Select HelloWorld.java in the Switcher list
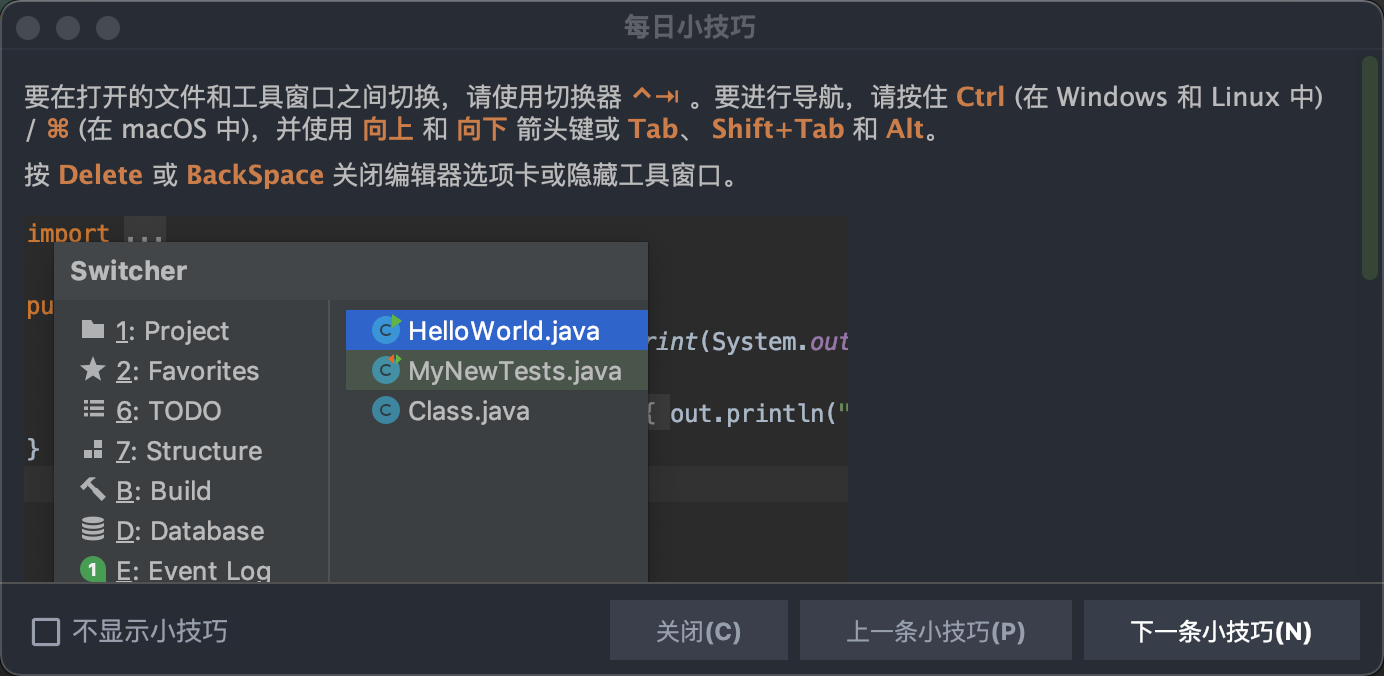The image size is (1384, 676). [503, 330]
